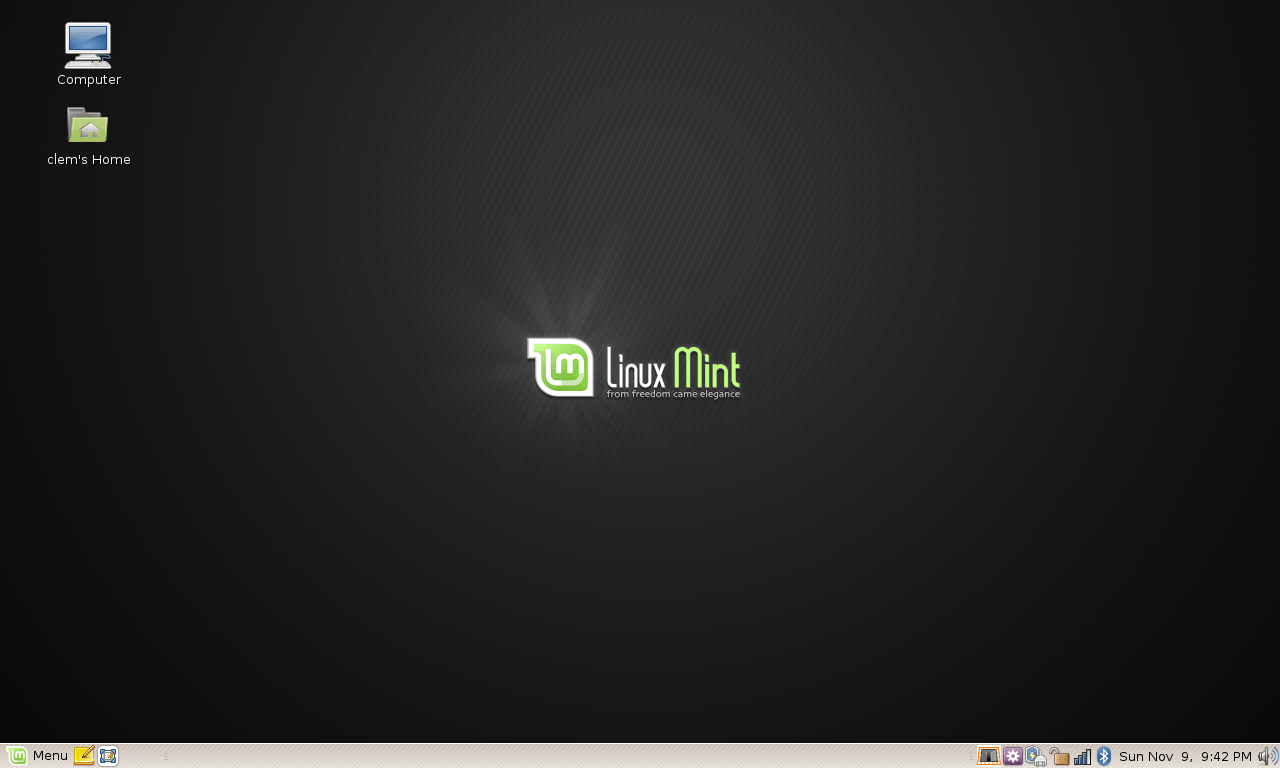The image size is (1280, 768).
Task: Open clem's Home folder icon
Action: pos(88,125)
